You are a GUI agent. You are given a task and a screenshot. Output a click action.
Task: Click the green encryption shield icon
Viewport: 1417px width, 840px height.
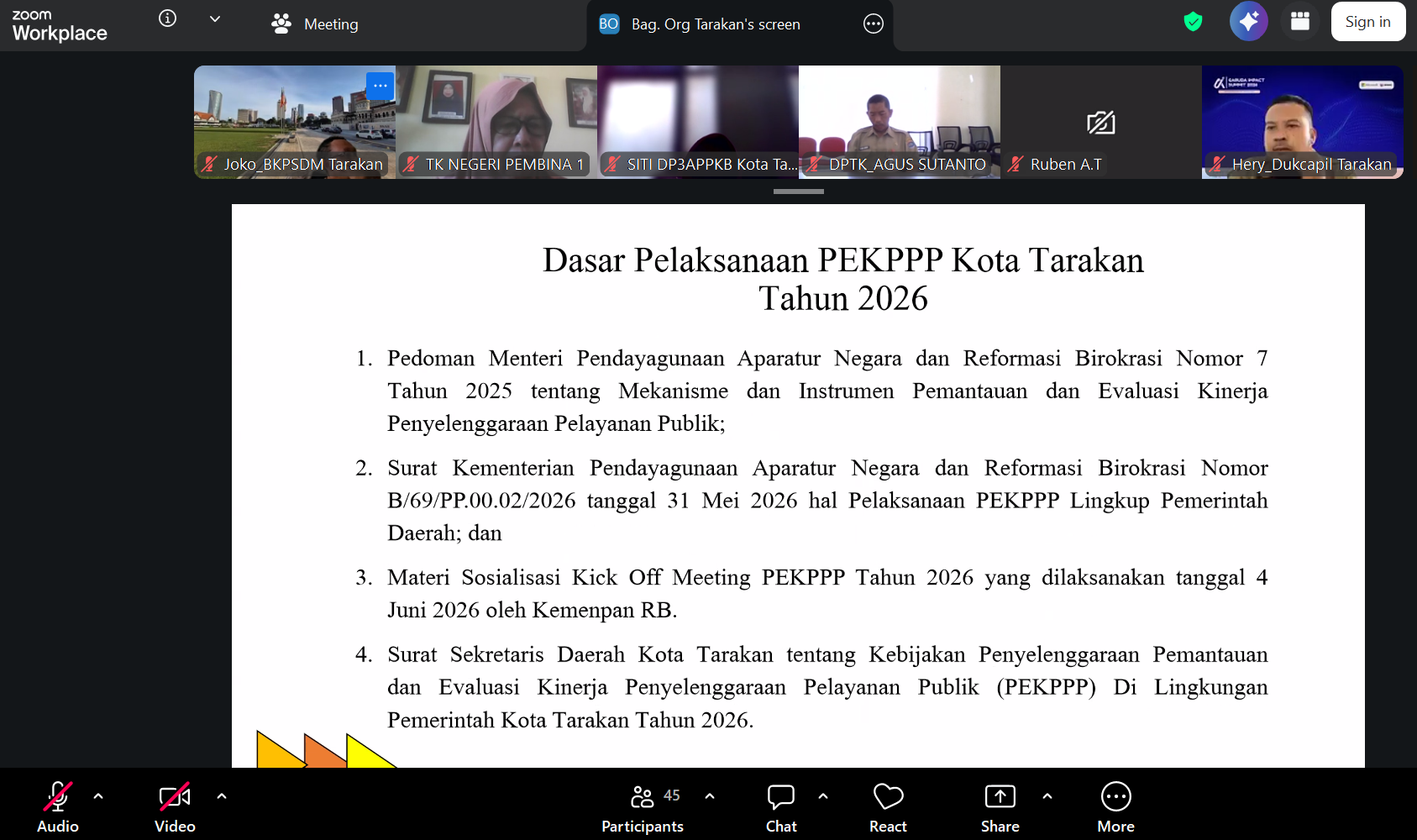coord(1193,22)
